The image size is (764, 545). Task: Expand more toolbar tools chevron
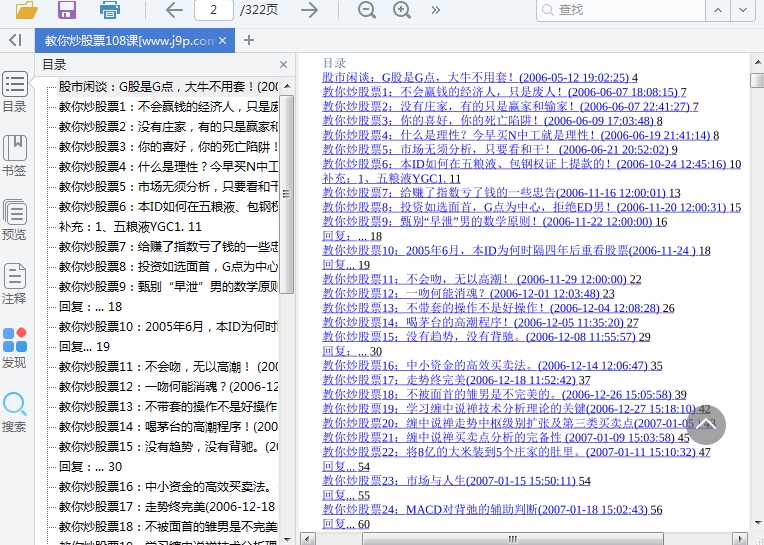436,10
